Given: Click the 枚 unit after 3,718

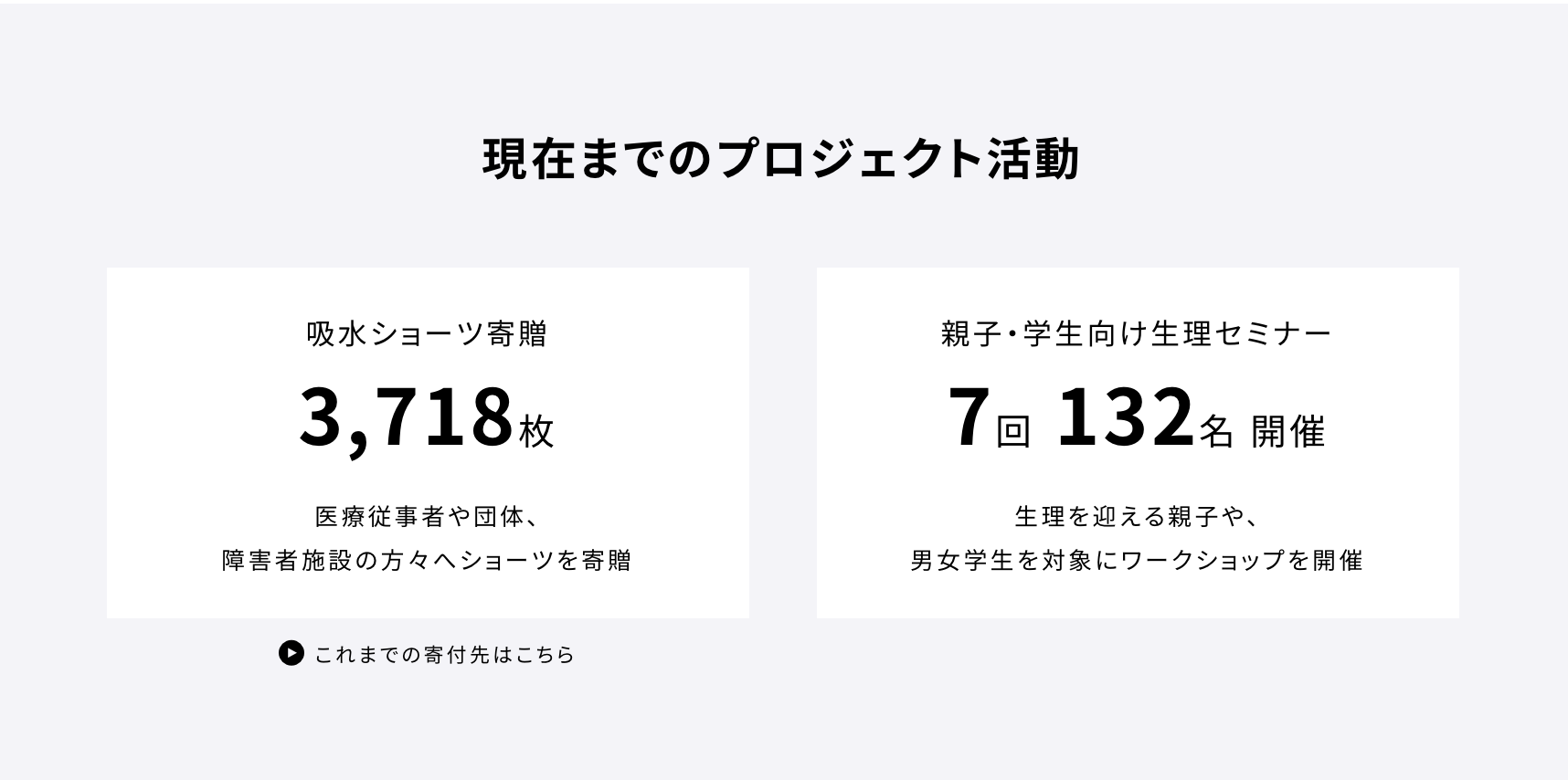Looking at the screenshot, I should pos(536,431).
